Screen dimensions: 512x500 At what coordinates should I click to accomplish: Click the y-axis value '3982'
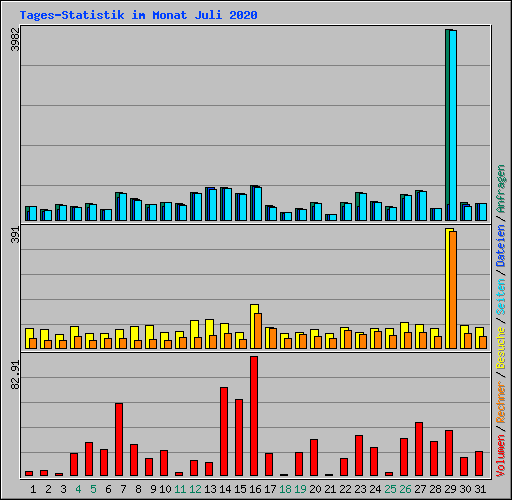tap(15, 39)
